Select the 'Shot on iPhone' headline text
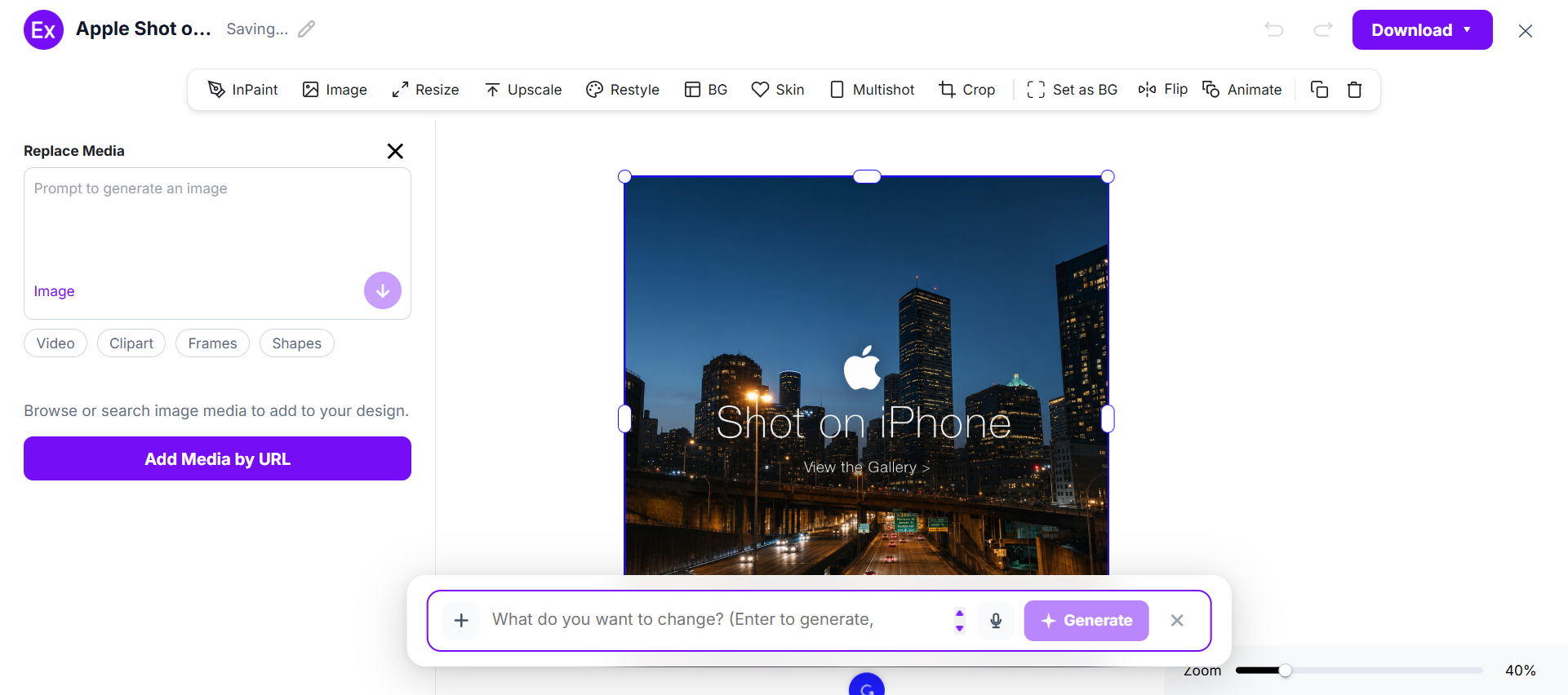 click(x=864, y=423)
